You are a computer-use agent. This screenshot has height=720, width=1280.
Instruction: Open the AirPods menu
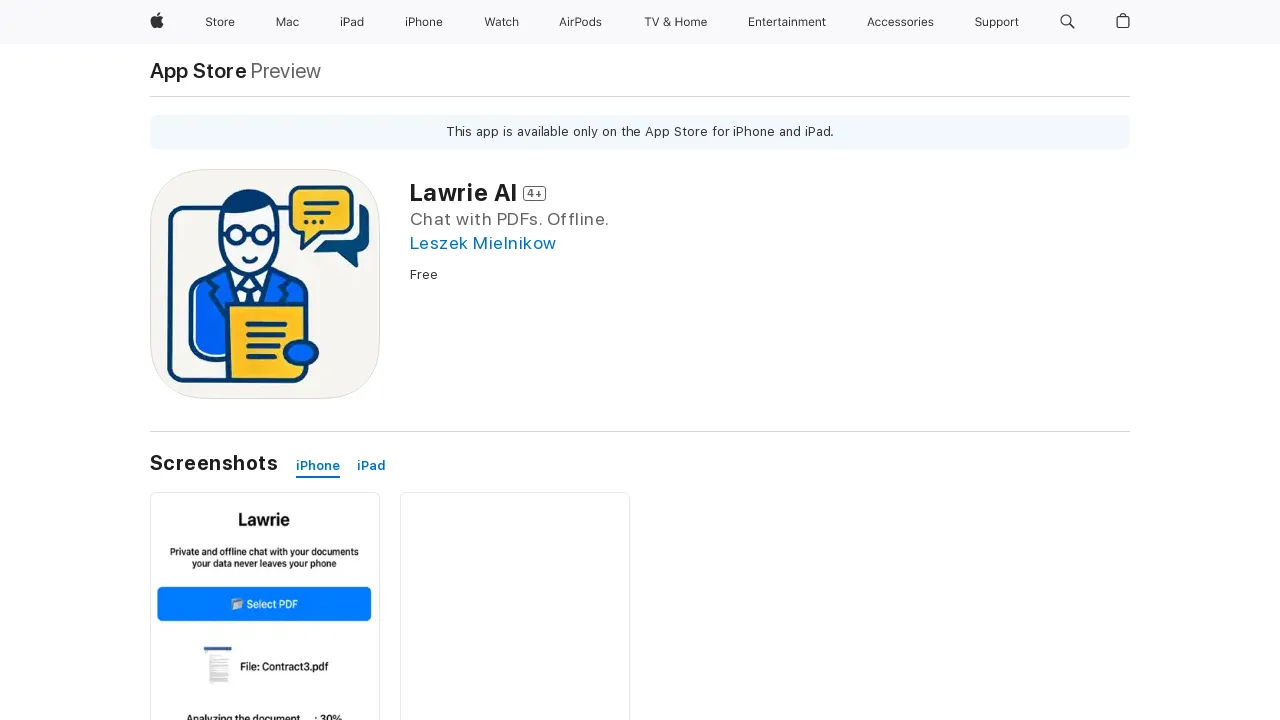[x=580, y=22]
